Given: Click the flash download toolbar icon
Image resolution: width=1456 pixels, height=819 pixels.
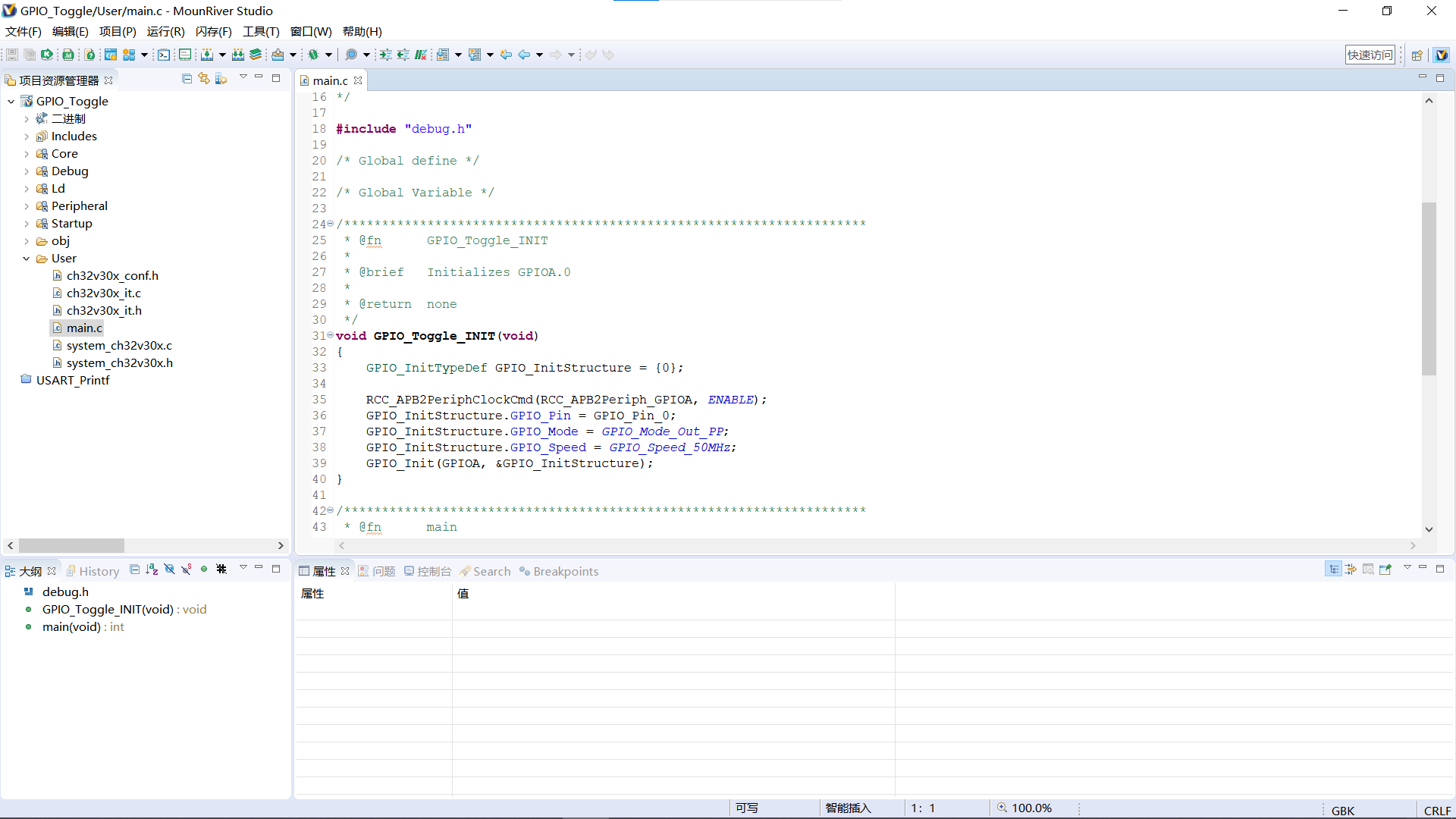Looking at the screenshot, I should click(278, 55).
